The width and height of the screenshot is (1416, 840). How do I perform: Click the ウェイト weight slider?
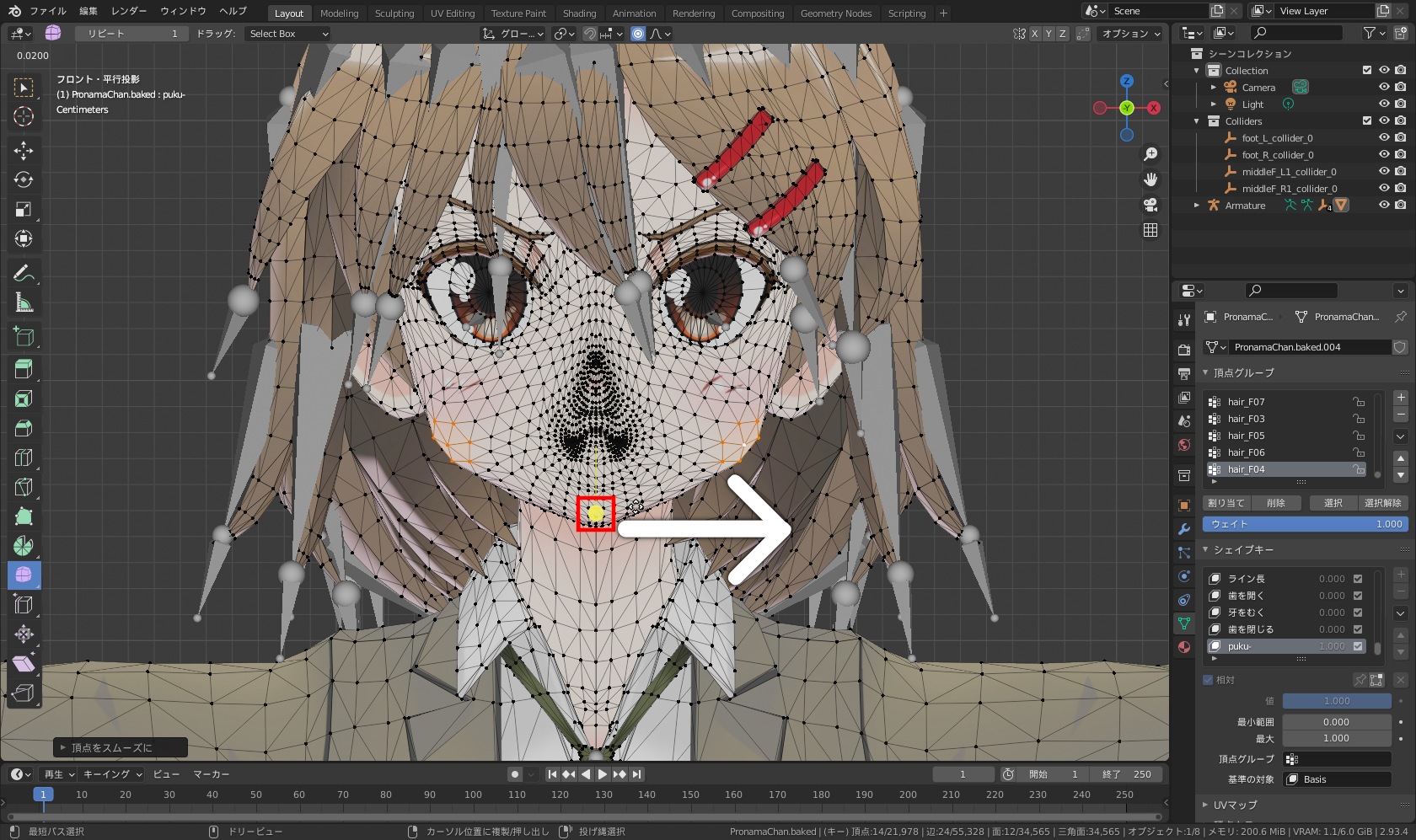1306,524
